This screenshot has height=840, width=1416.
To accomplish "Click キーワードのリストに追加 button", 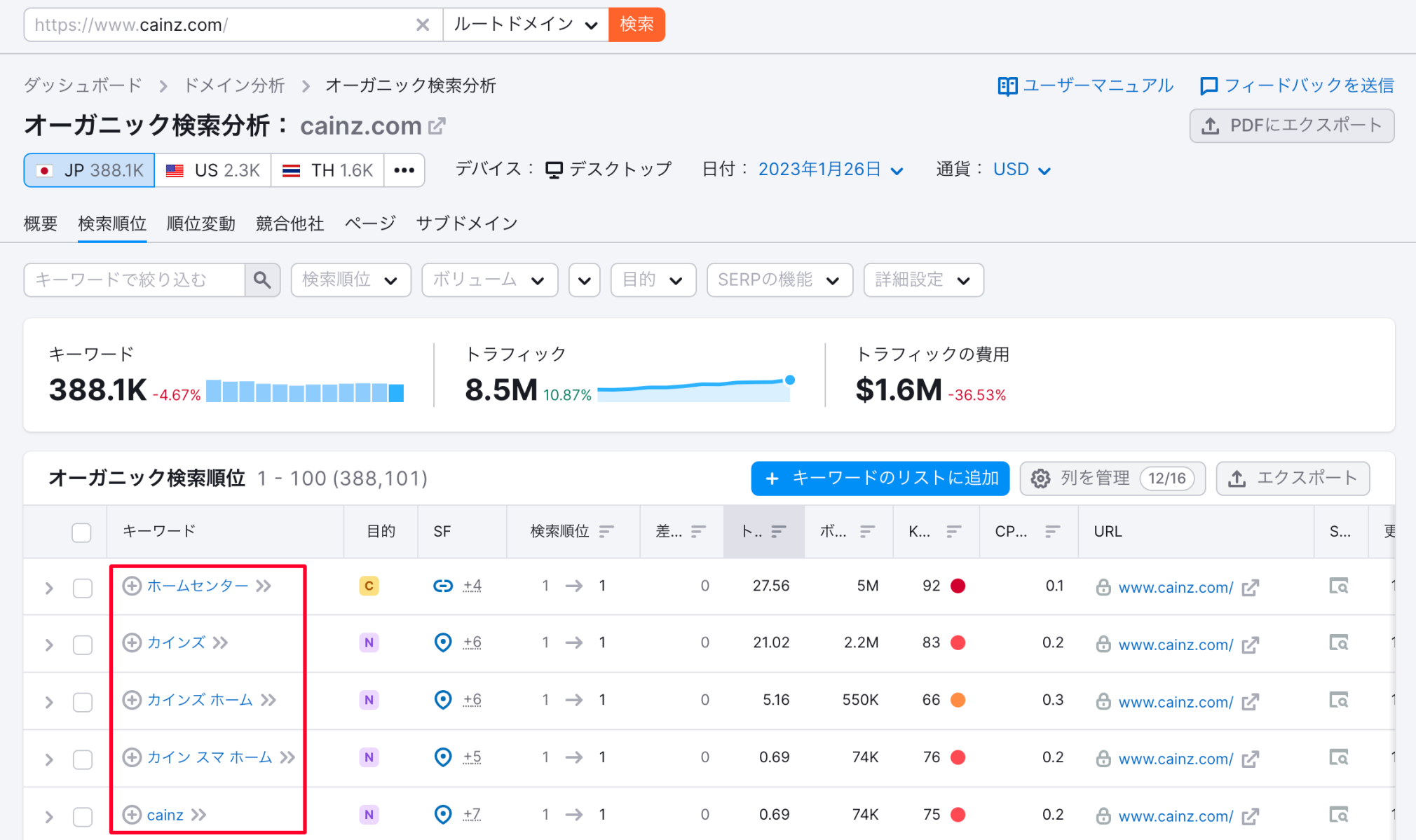I will click(880, 478).
